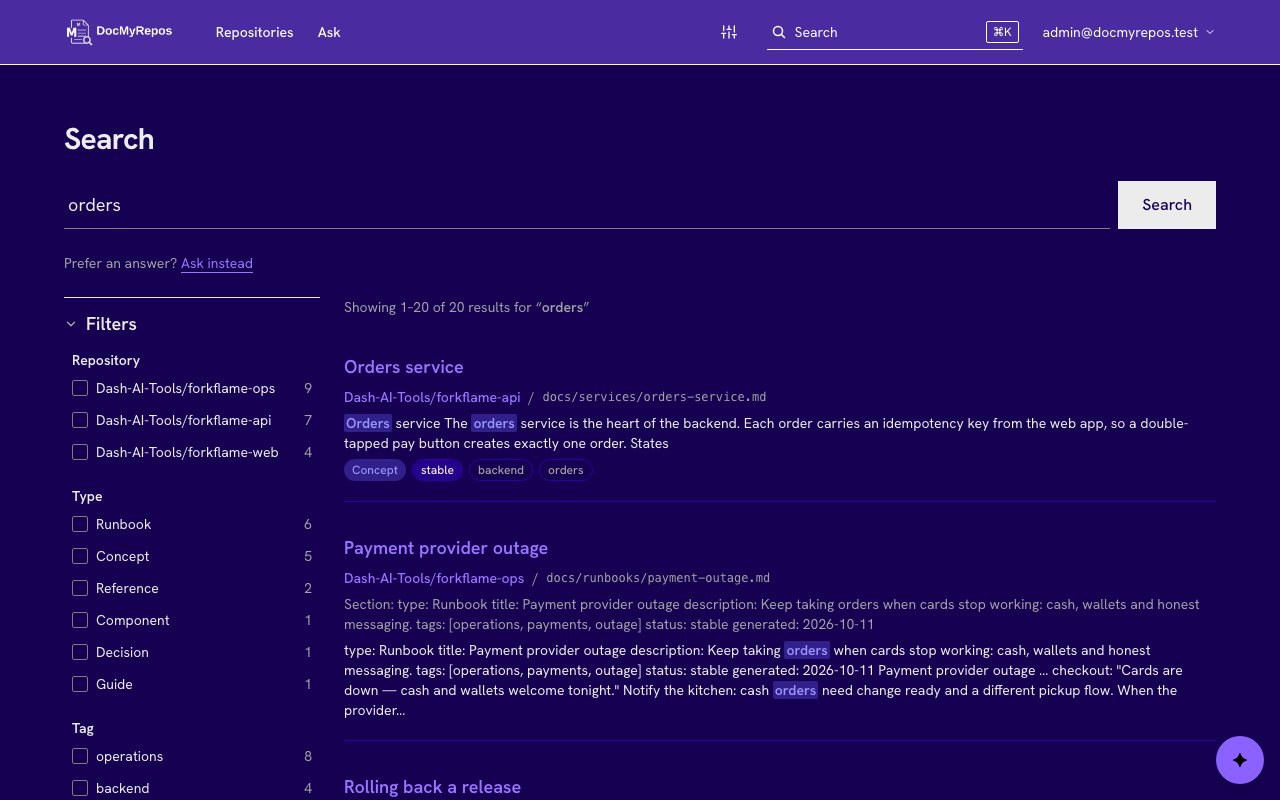Click the ⌘K shortcut badge

point(1002,32)
